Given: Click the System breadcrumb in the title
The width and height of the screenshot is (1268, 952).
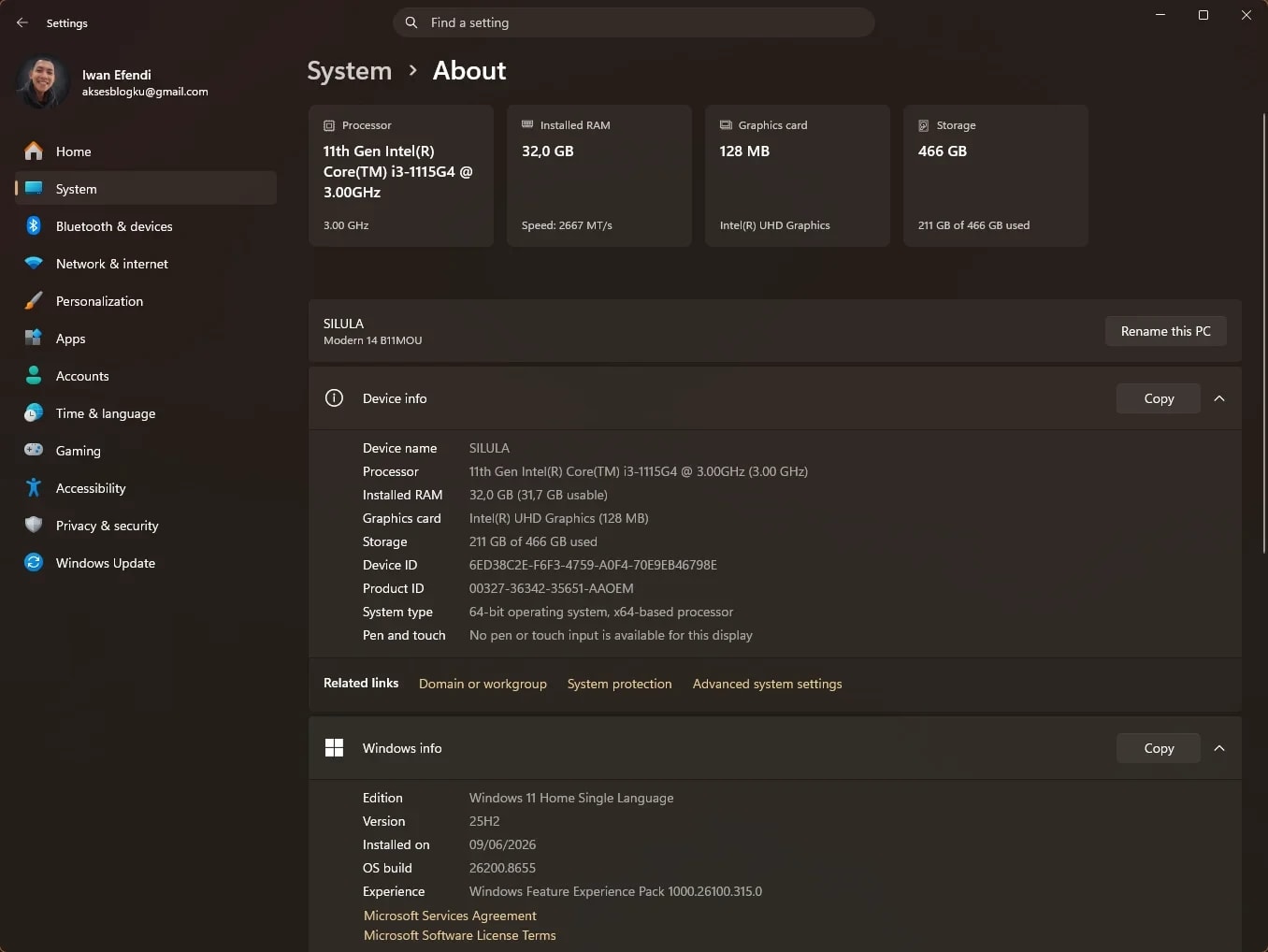Looking at the screenshot, I should [350, 71].
